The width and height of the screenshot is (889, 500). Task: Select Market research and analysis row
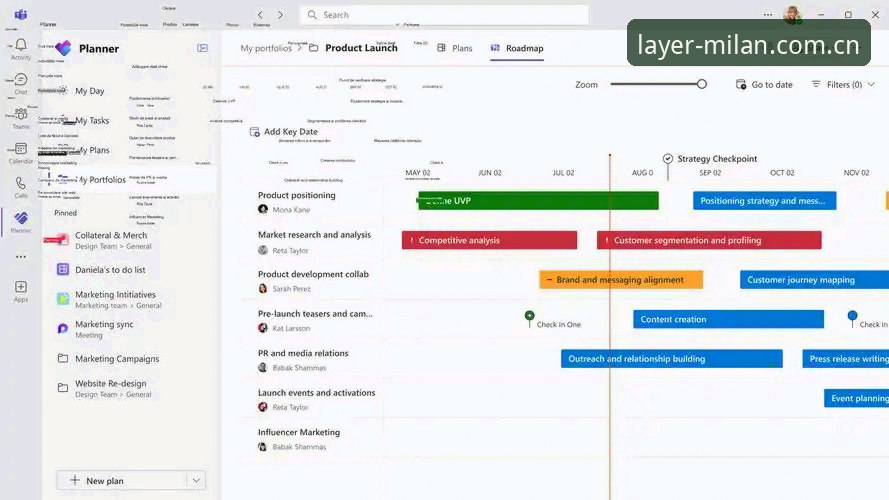click(314, 235)
